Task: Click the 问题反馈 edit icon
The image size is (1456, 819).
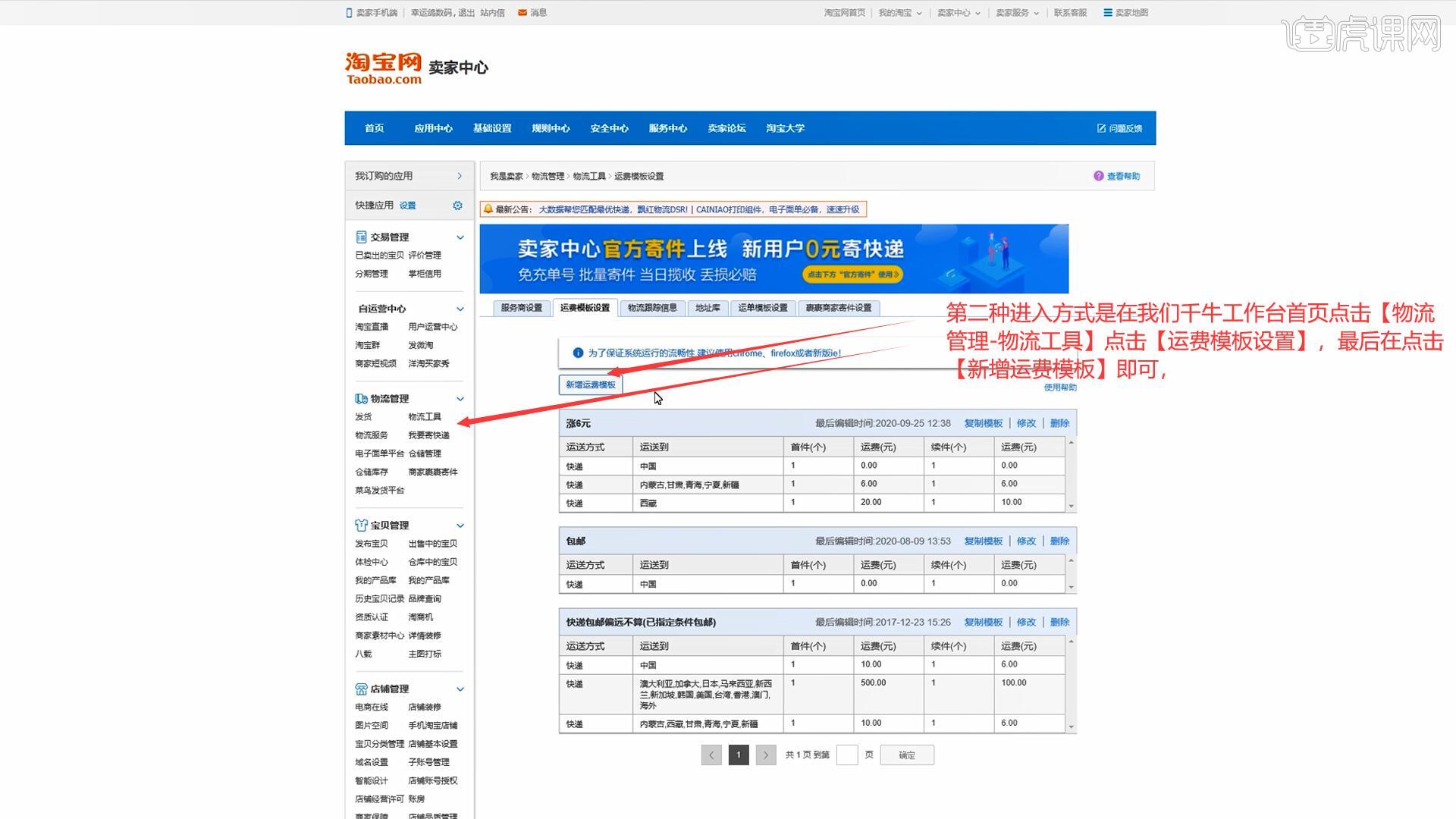Action: [1101, 128]
